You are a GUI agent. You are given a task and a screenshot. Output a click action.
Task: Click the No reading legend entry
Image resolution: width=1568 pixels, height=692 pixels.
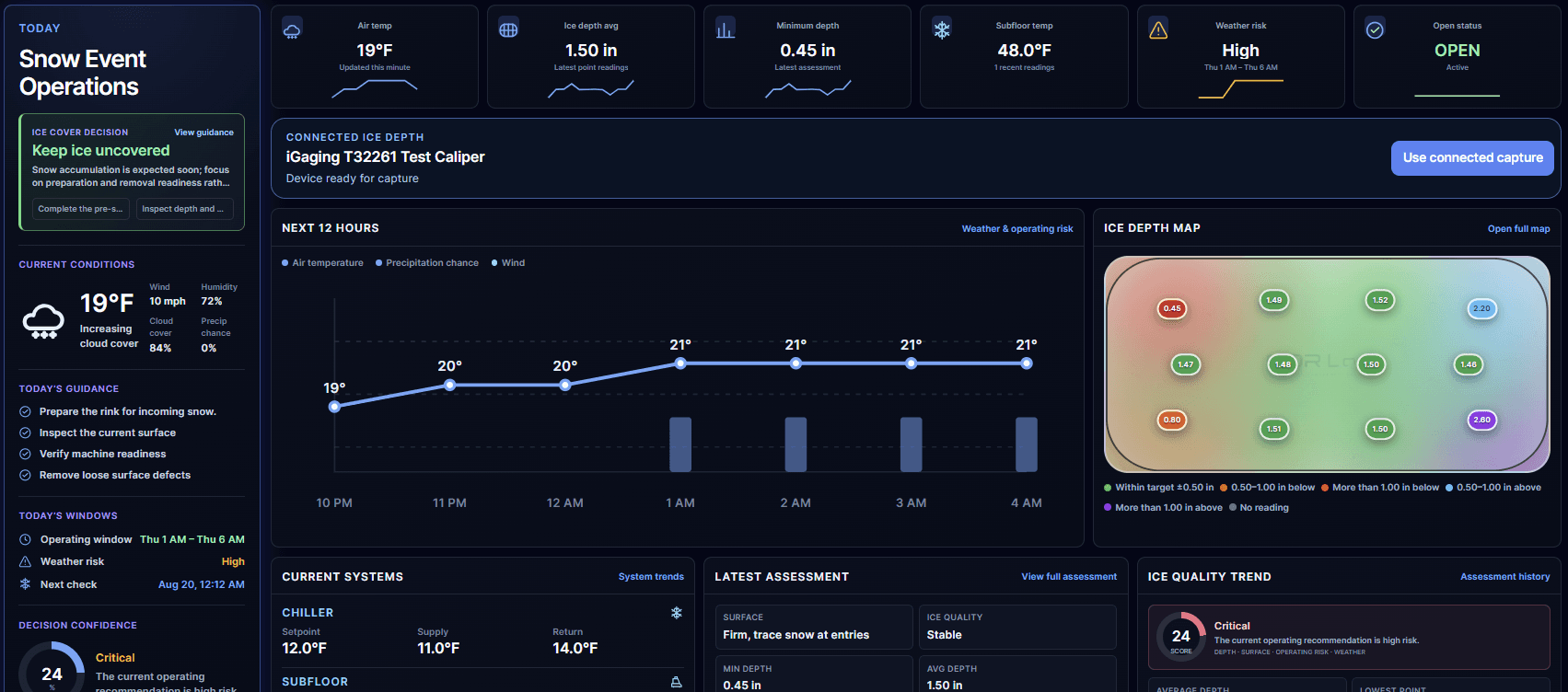click(1259, 508)
